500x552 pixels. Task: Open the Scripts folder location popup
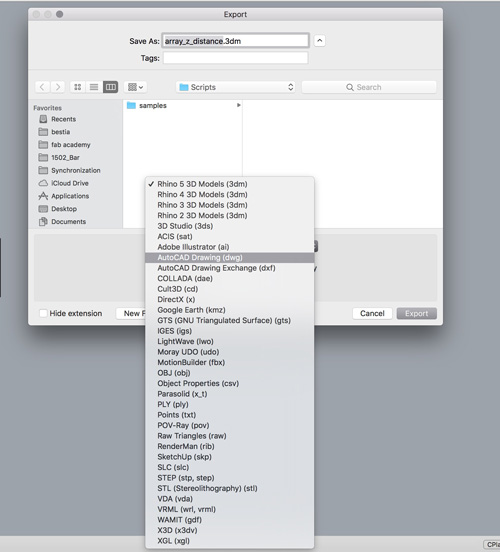pos(236,87)
